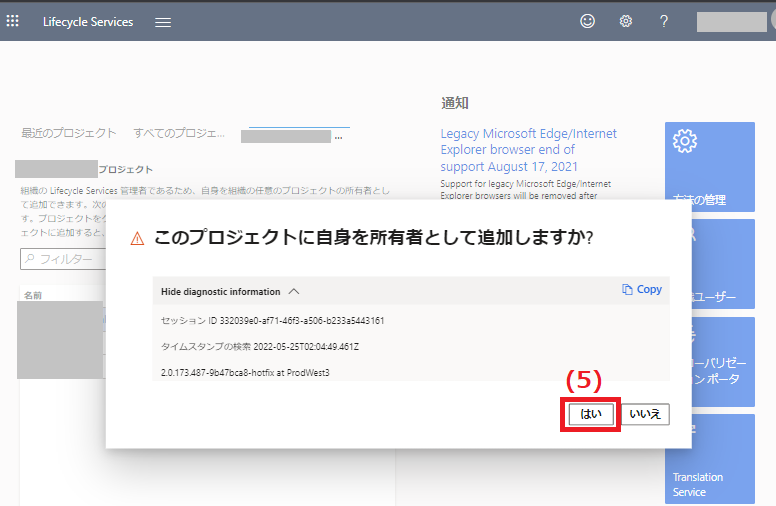Click the chevron next to Hide diagnostic information

click(293, 291)
